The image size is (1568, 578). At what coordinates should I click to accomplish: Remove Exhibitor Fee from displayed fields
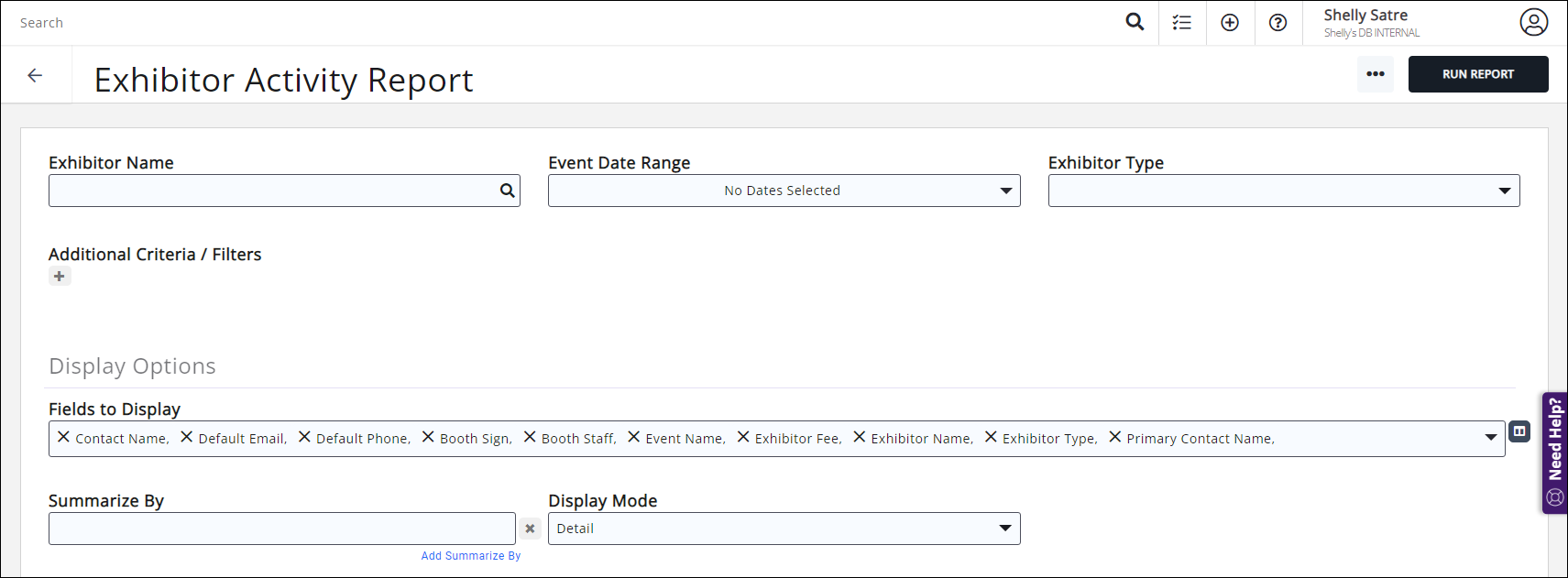[743, 437]
